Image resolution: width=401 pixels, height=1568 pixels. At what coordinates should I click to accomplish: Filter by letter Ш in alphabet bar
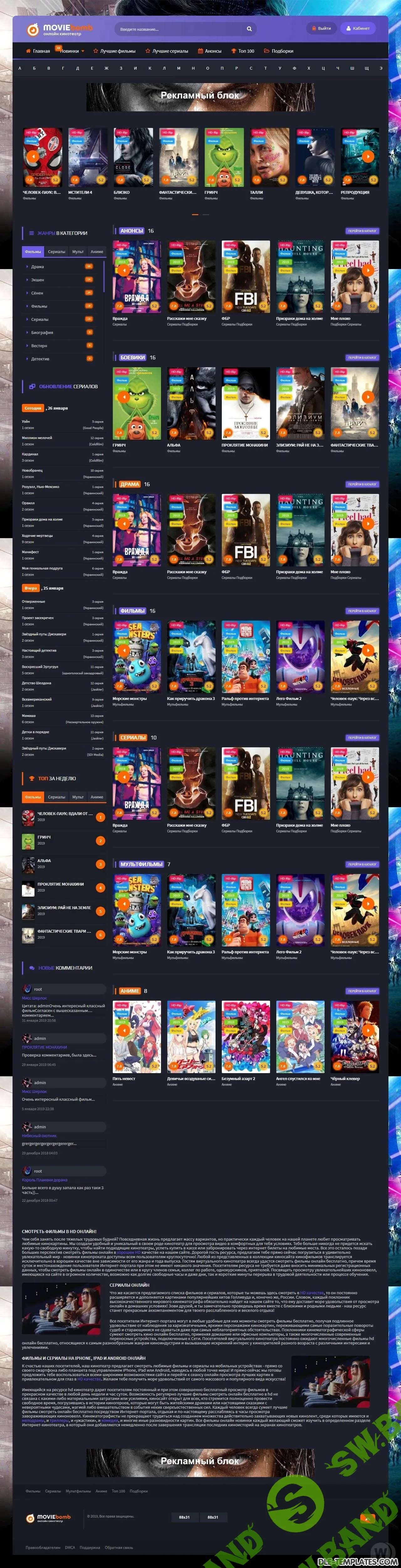click(352, 68)
